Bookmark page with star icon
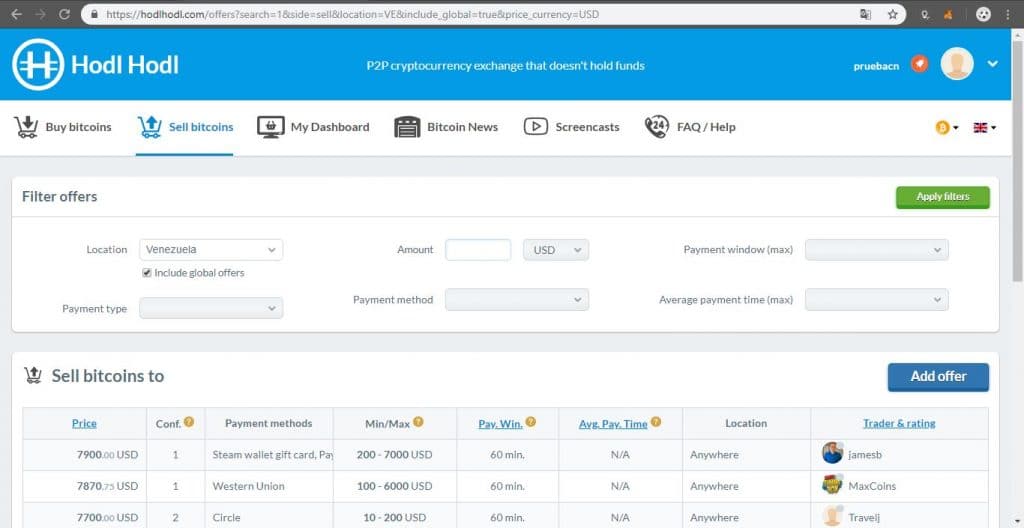Image resolution: width=1024 pixels, height=528 pixels. click(893, 14)
